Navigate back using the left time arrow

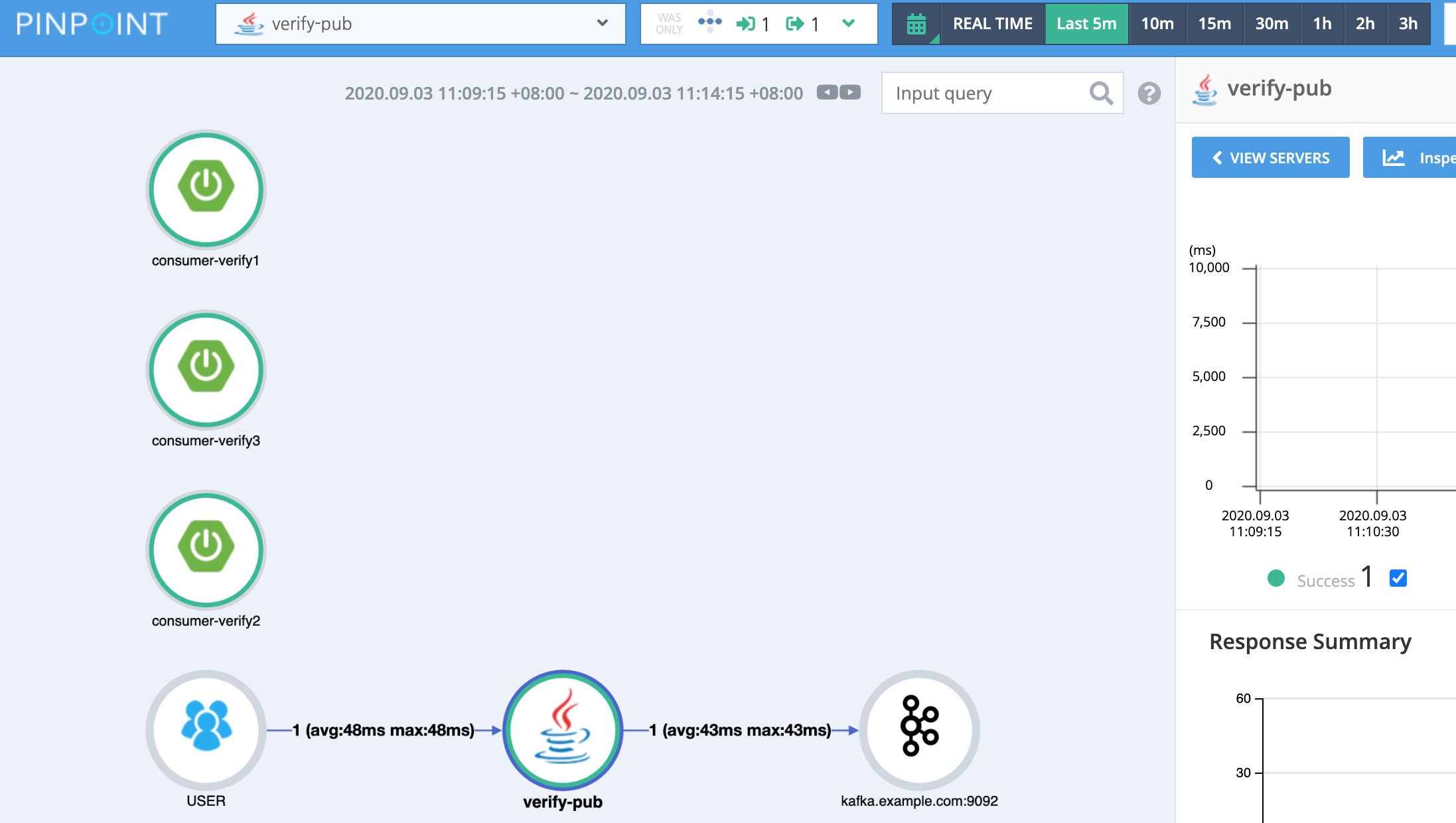click(x=826, y=93)
